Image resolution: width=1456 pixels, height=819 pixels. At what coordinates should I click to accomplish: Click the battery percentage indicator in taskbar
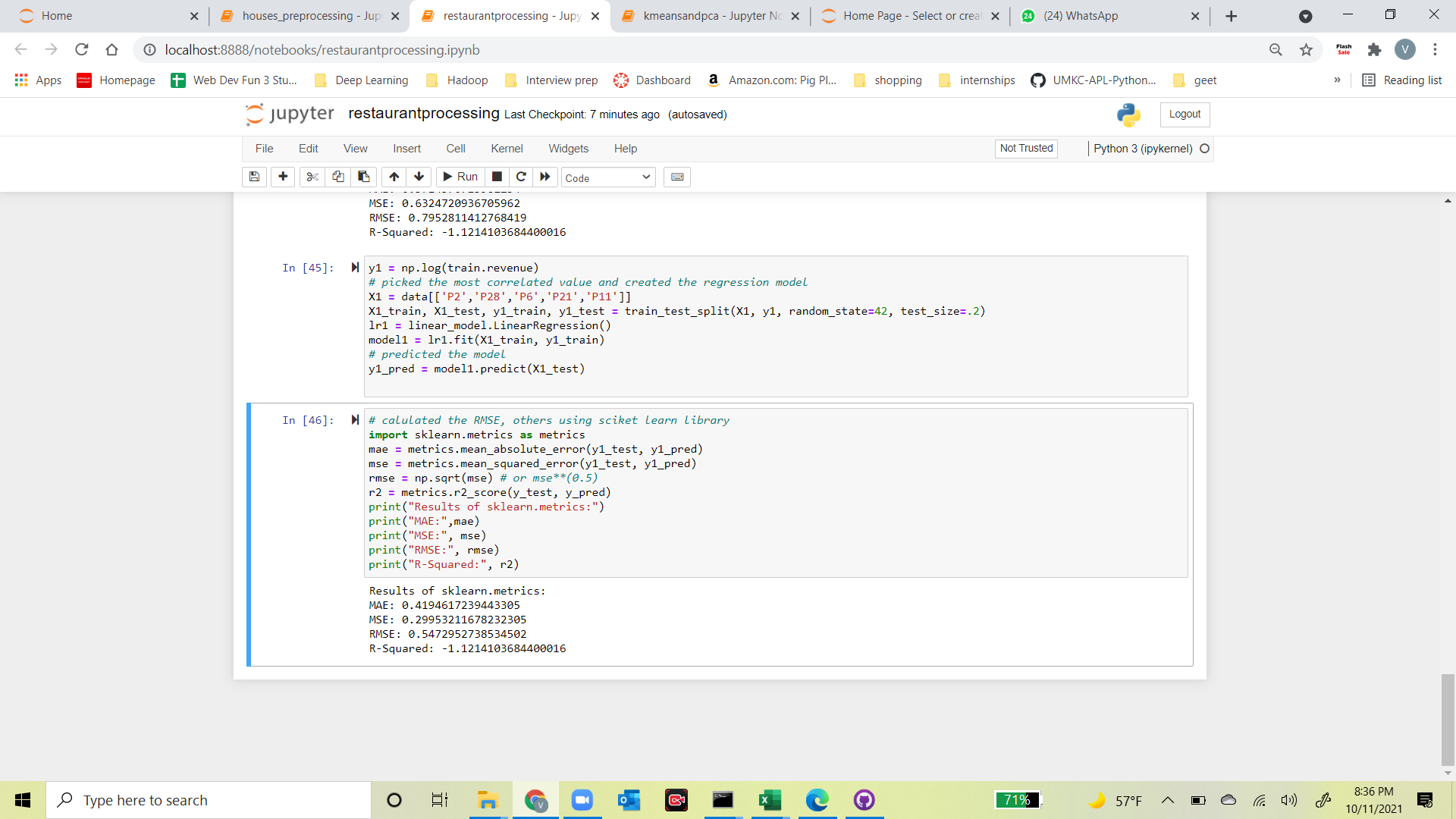tap(1018, 800)
